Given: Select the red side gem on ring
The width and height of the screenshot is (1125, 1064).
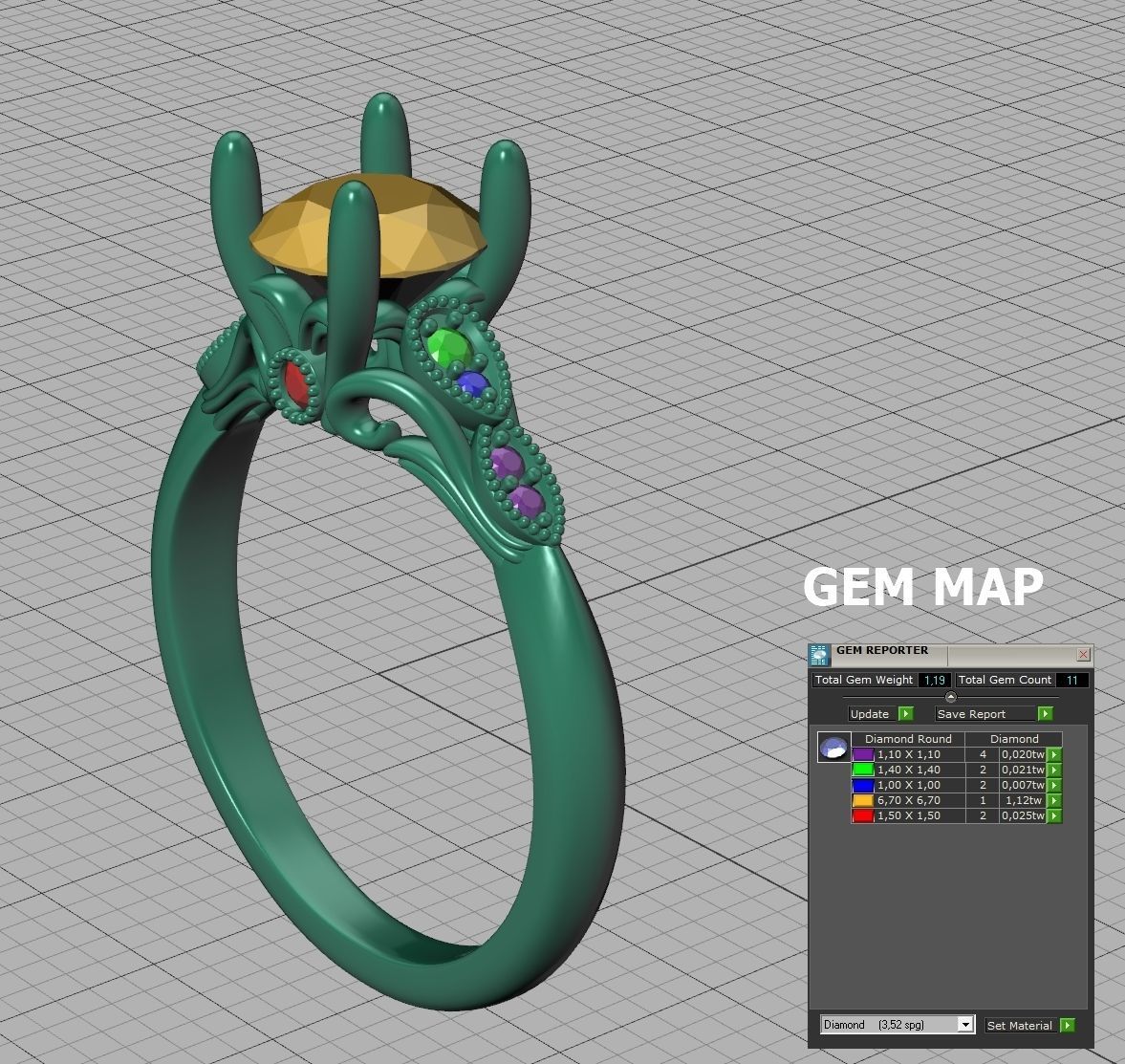Looking at the screenshot, I should 296,385.
